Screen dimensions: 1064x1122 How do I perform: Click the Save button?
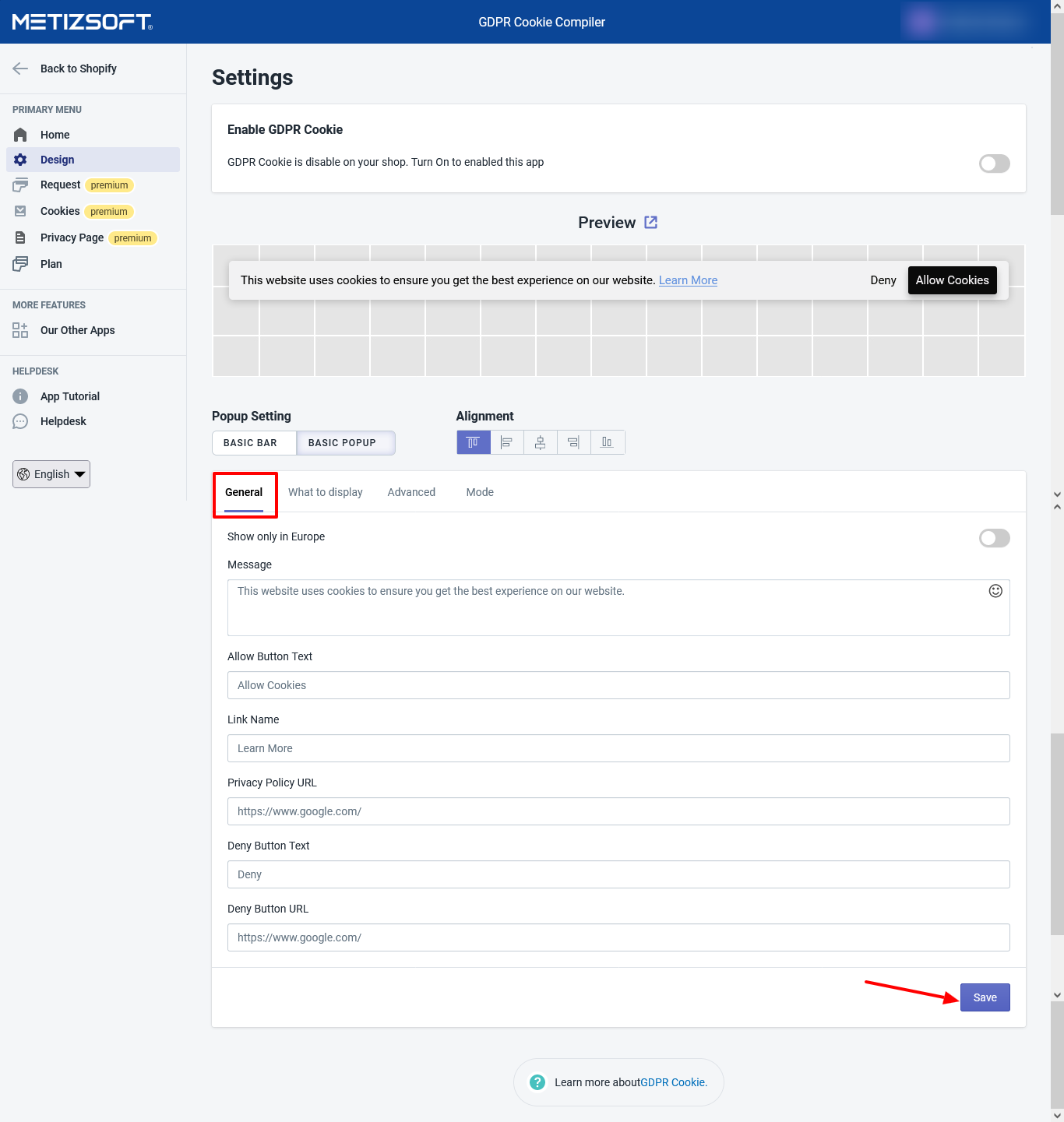pyautogui.click(x=985, y=997)
